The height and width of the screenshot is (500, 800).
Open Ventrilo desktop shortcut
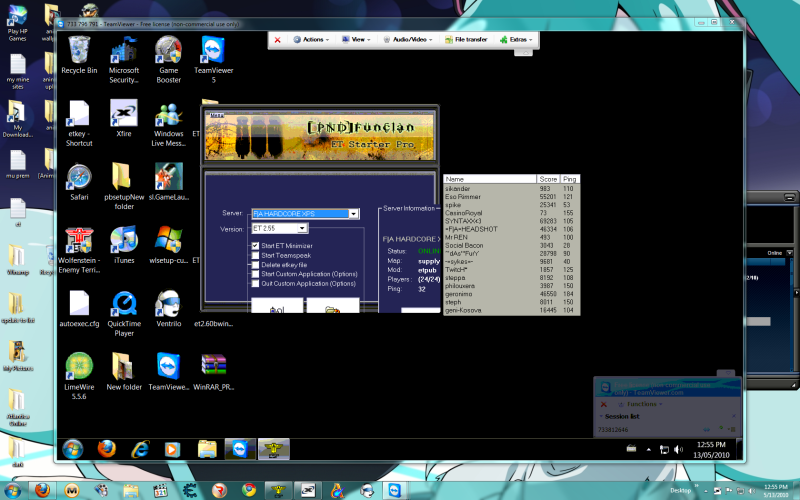tap(169, 309)
